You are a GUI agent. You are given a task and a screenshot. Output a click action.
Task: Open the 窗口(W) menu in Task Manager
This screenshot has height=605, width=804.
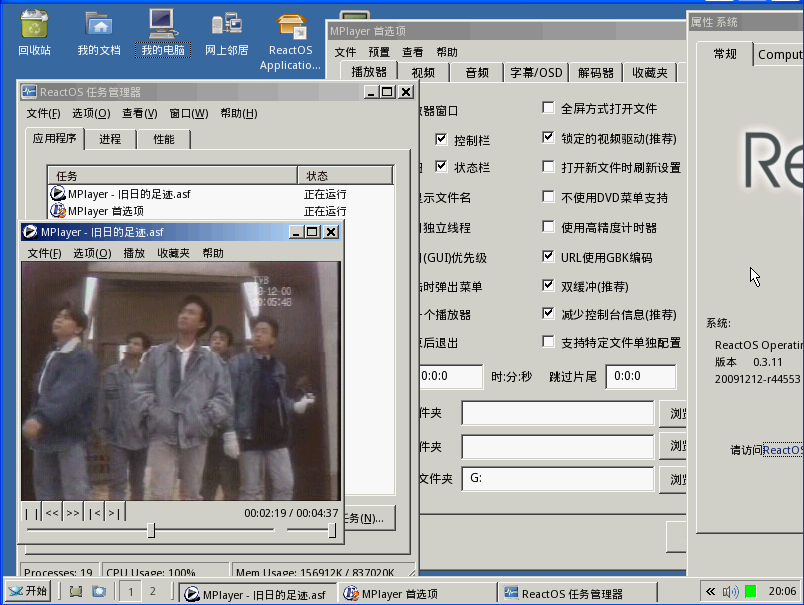pos(189,113)
